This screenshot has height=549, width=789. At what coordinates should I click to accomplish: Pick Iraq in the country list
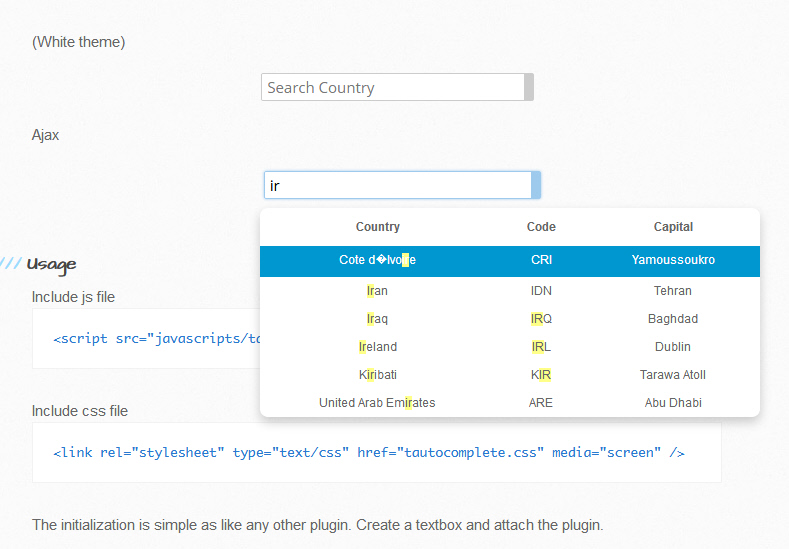coord(377,319)
